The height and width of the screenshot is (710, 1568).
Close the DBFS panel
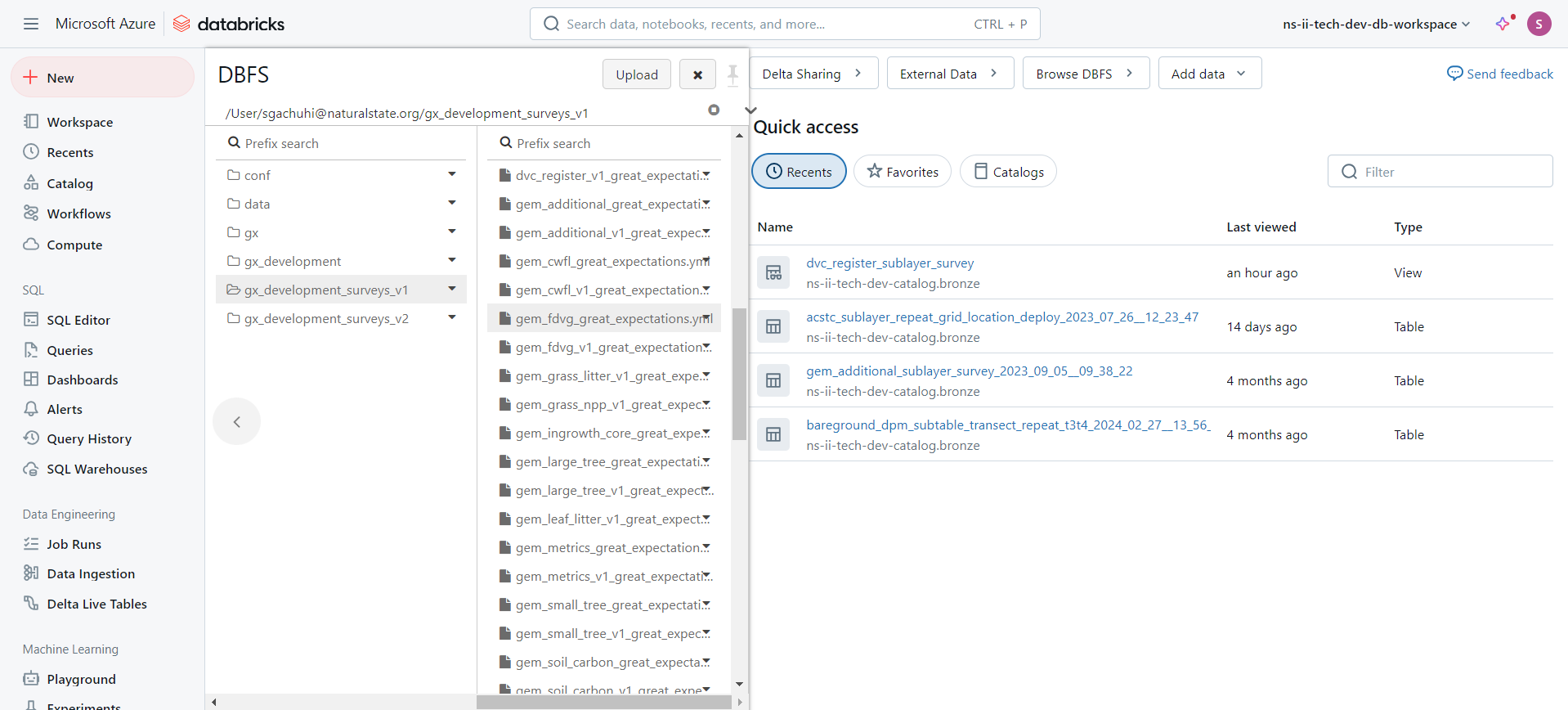tap(697, 74)
